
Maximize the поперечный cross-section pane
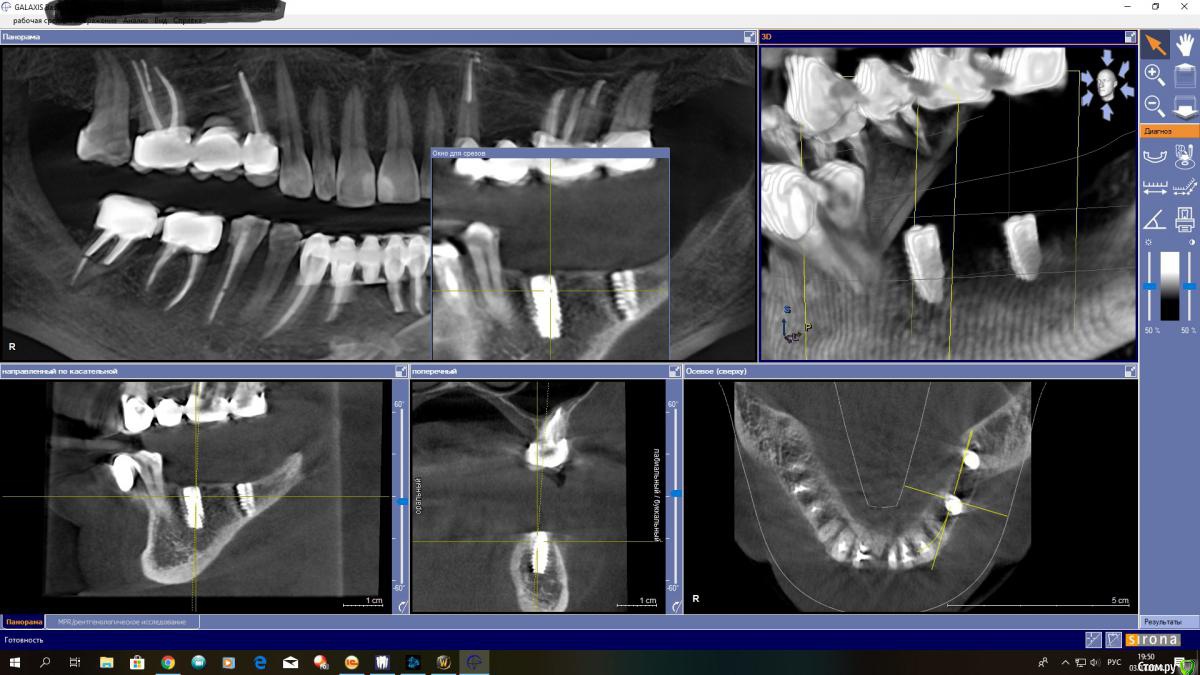(674, 371)
